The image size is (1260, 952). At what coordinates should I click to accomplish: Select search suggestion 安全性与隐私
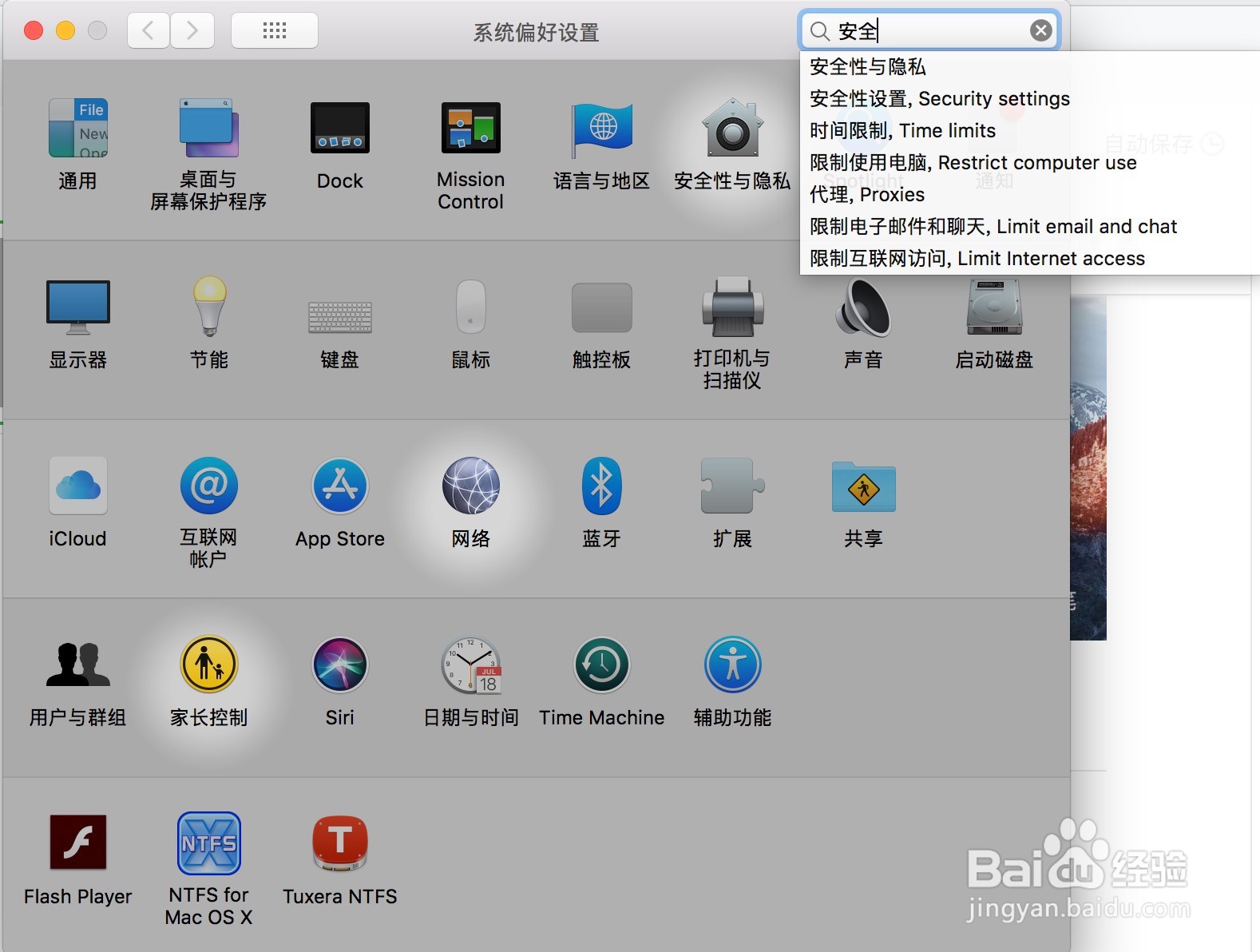pos(1030,66)
